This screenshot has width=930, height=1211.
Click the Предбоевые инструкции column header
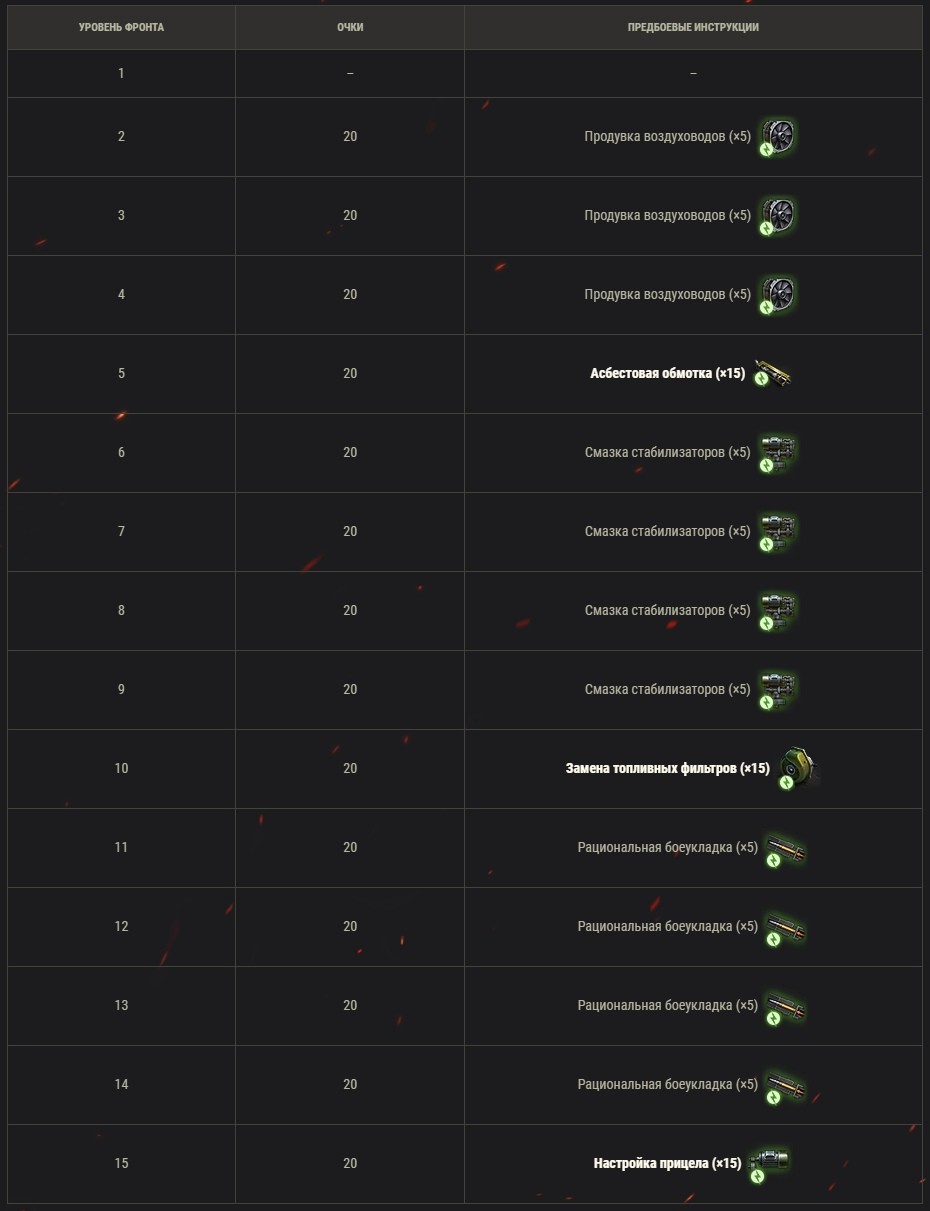coord(693,28)
